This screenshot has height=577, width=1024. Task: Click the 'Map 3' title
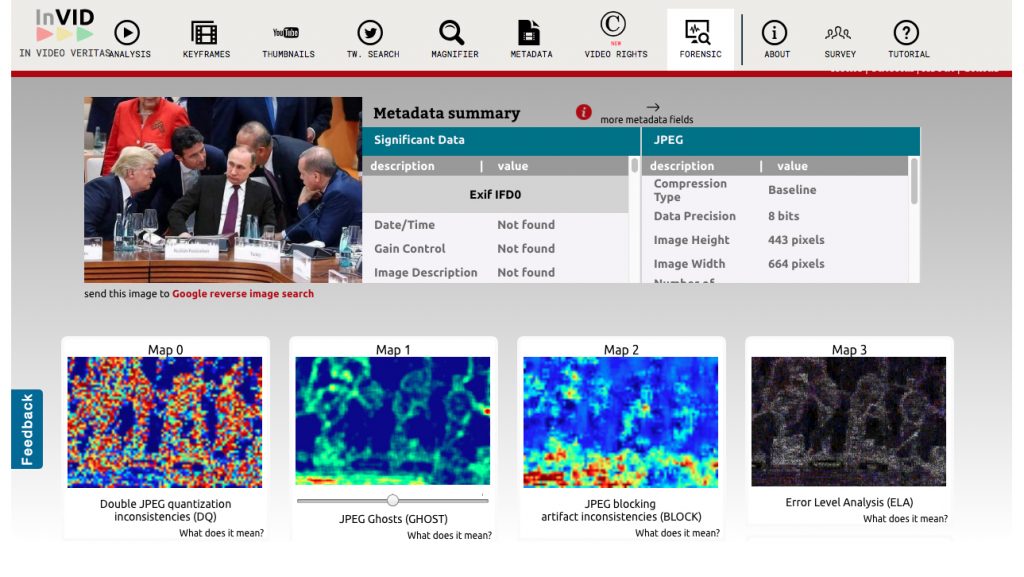pyautogui.click(x=849, y=350)
